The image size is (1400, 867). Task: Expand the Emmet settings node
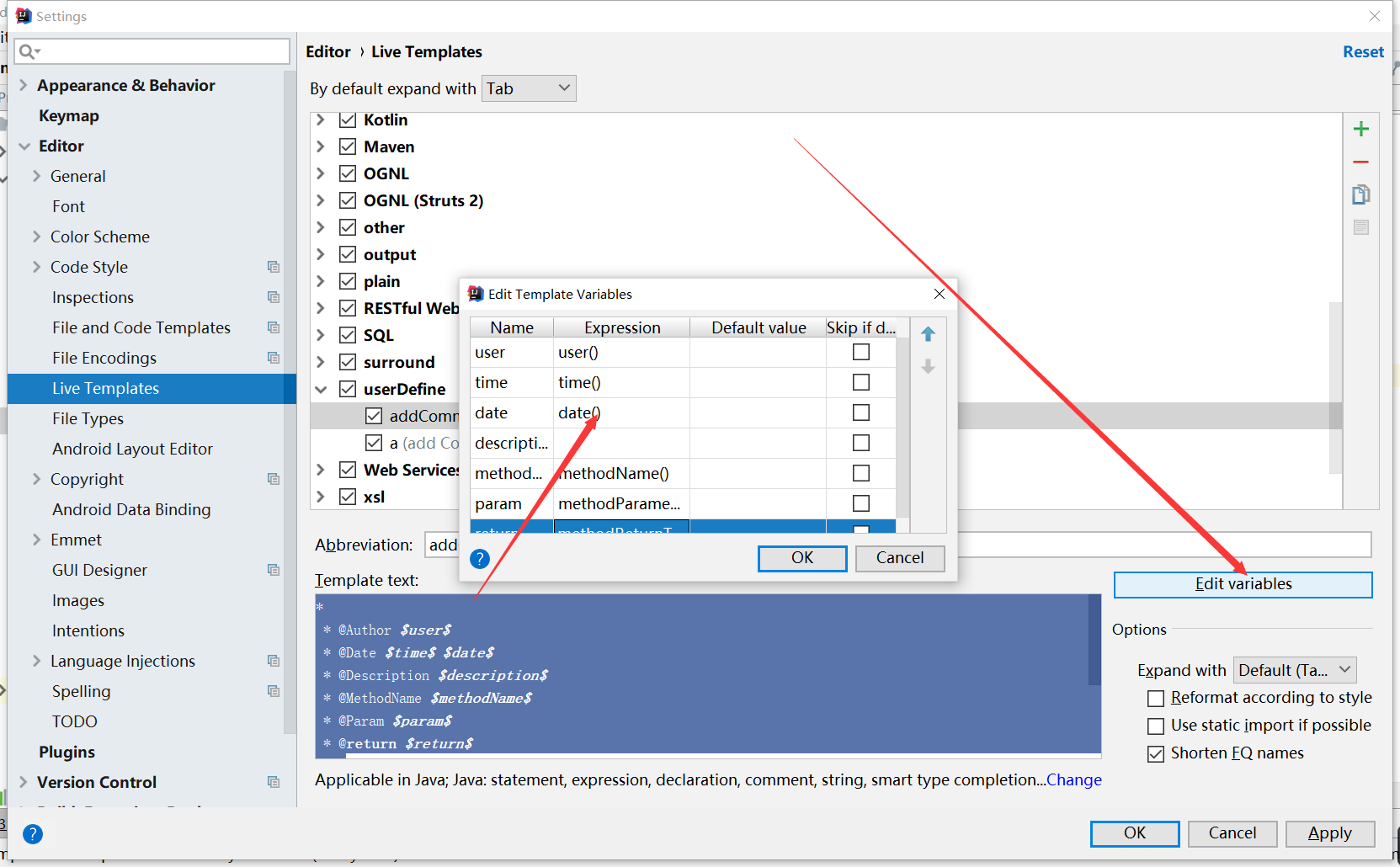tap(36, 540)
